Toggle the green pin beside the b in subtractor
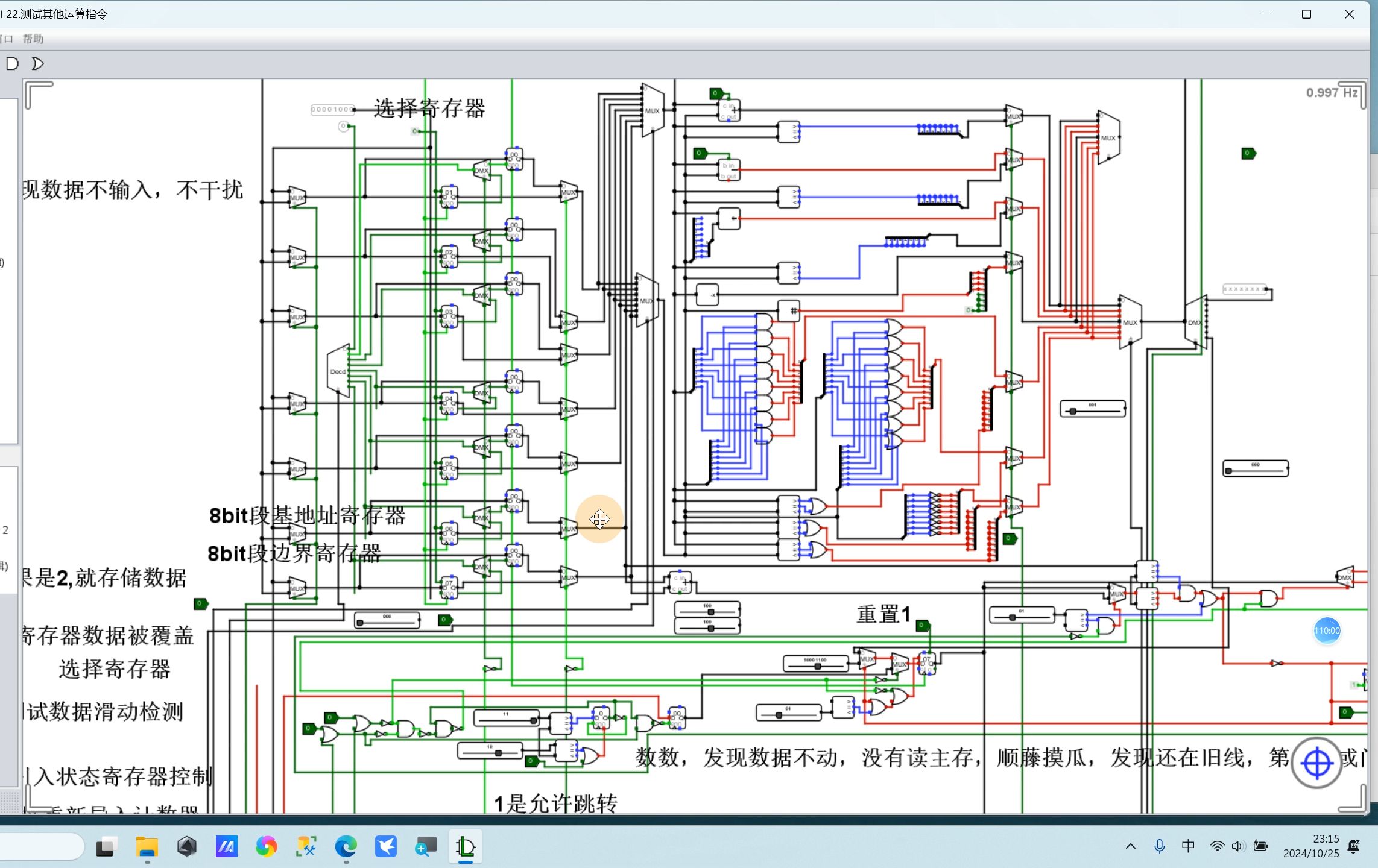Image resolution: width=1378 pixels, height=868 pixels. 700,153
